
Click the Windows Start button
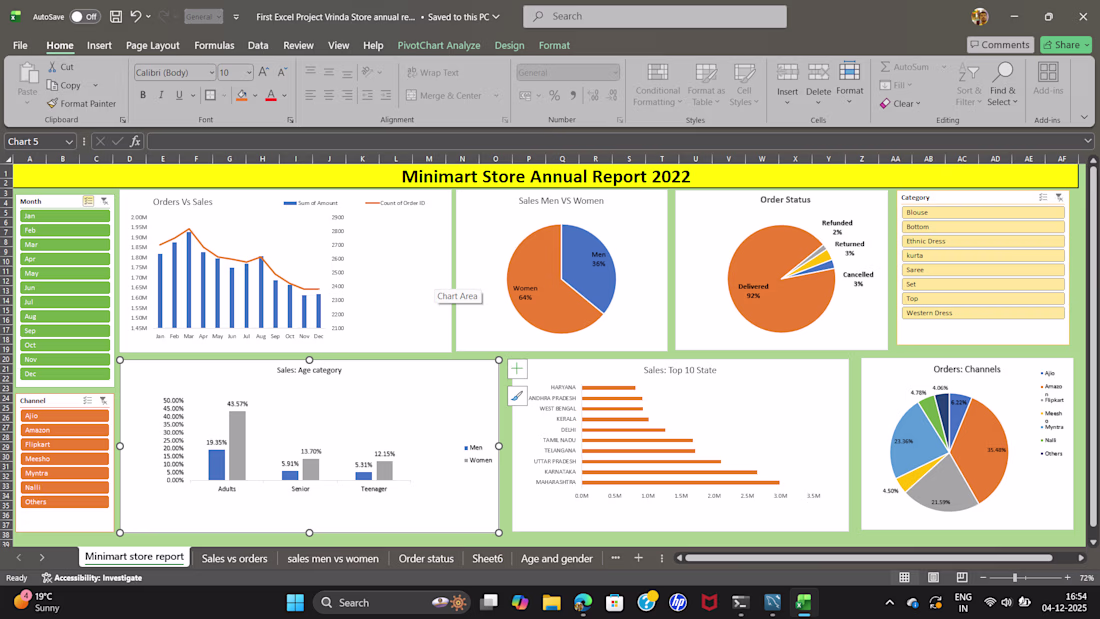tap(295, 602)
